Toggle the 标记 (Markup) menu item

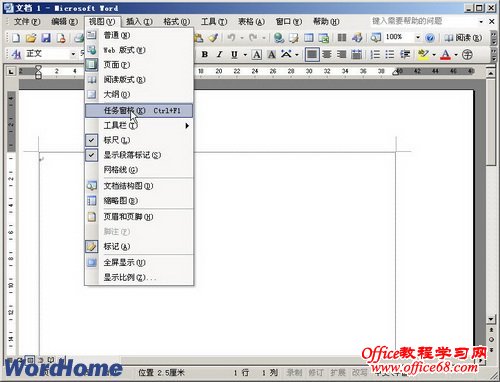pos(139,246)
